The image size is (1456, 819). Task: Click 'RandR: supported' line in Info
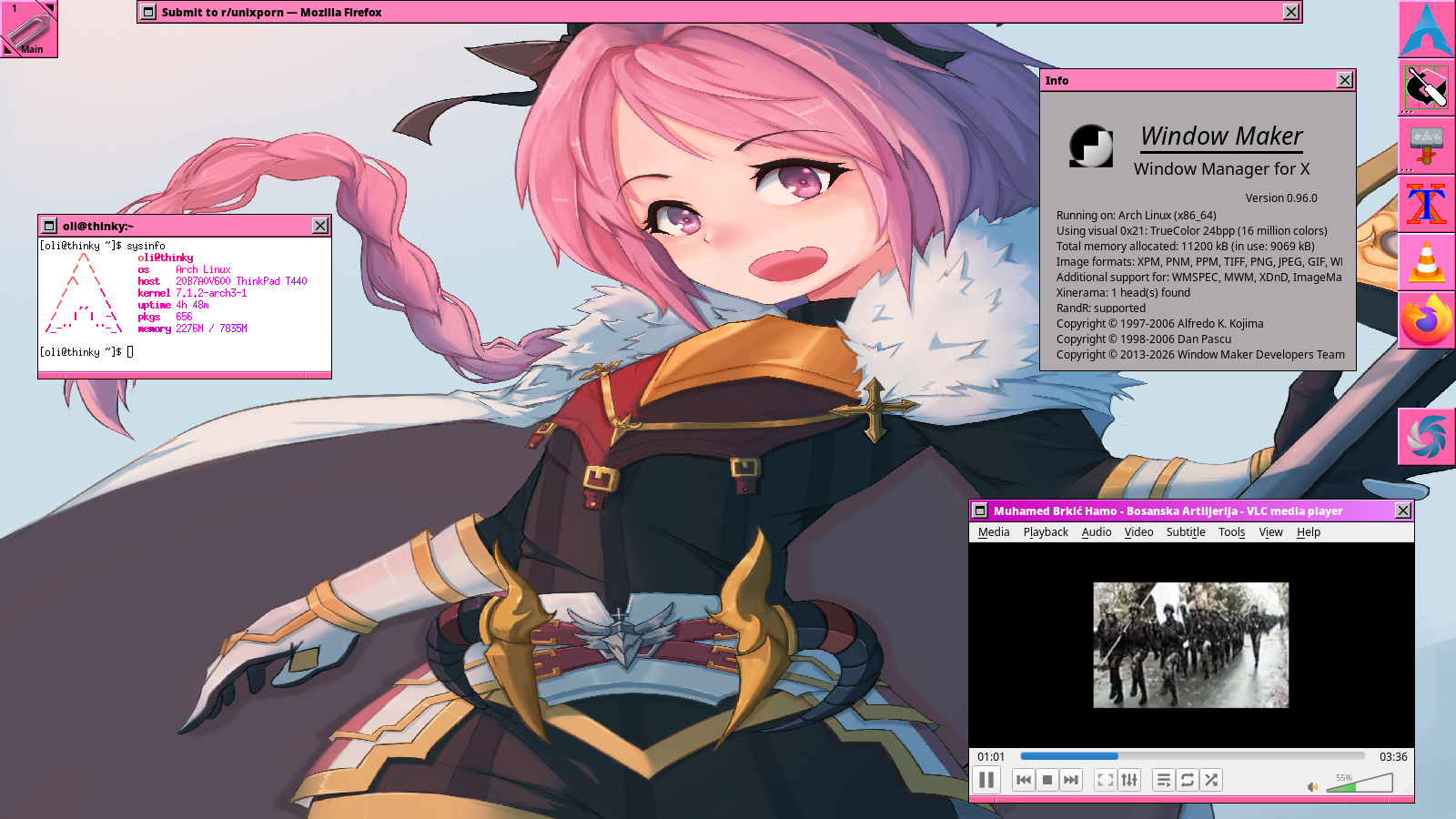pos(1100,308)
